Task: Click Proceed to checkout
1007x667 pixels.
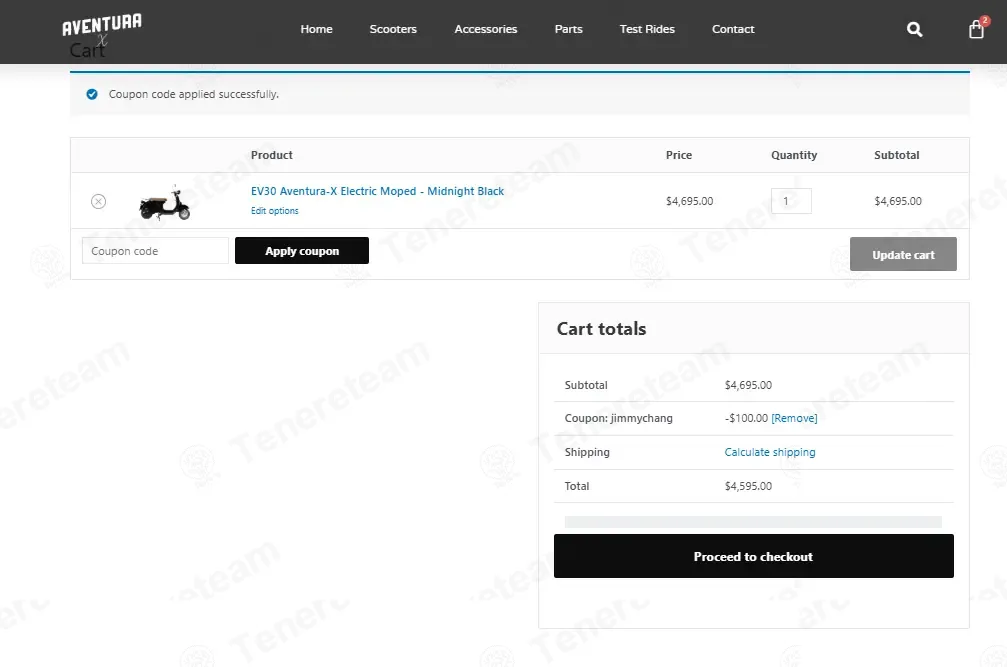Action: (753, 556)
